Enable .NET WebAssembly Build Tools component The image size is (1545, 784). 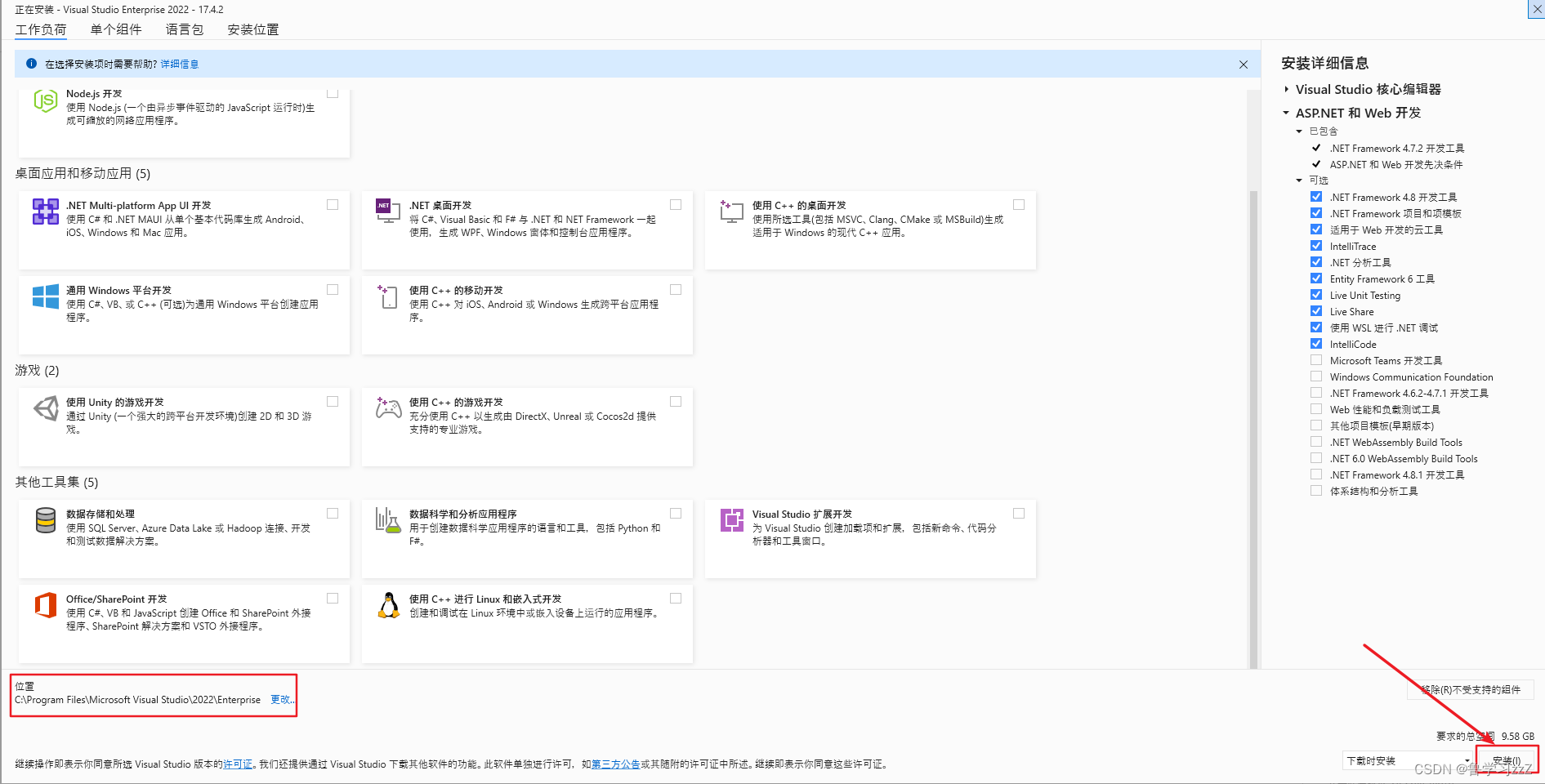pos(1316,442)
